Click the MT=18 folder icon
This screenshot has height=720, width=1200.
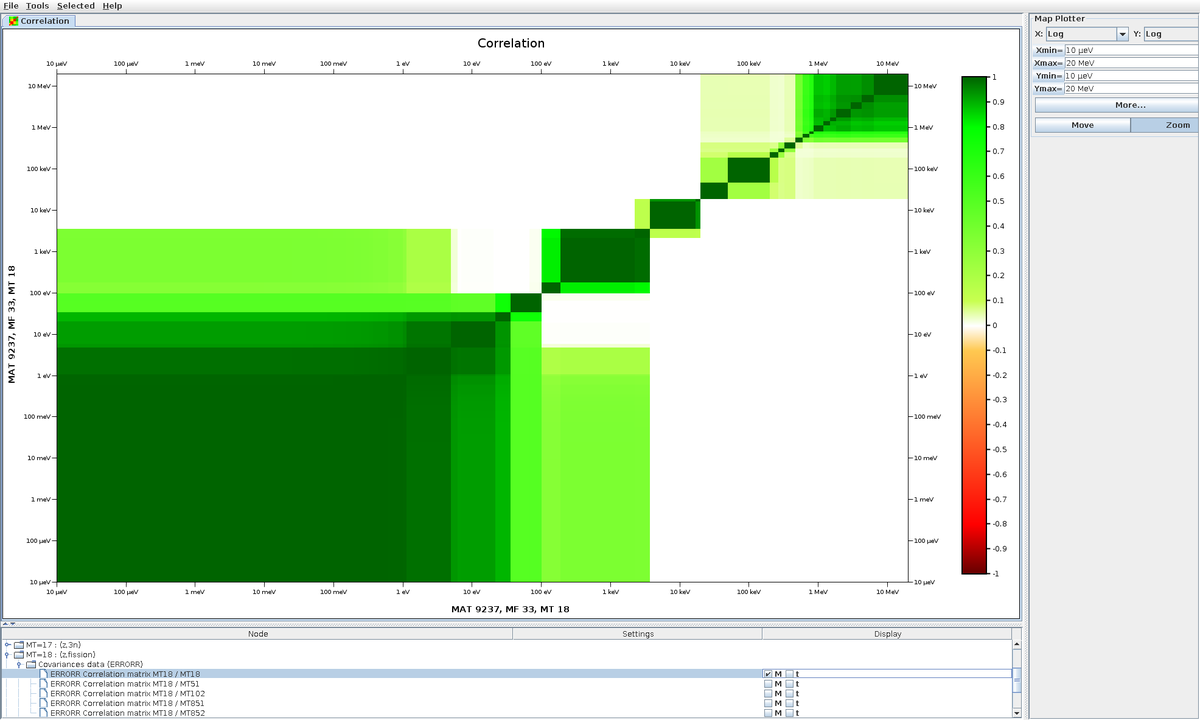pyautogui.click(x=19, y=655)
